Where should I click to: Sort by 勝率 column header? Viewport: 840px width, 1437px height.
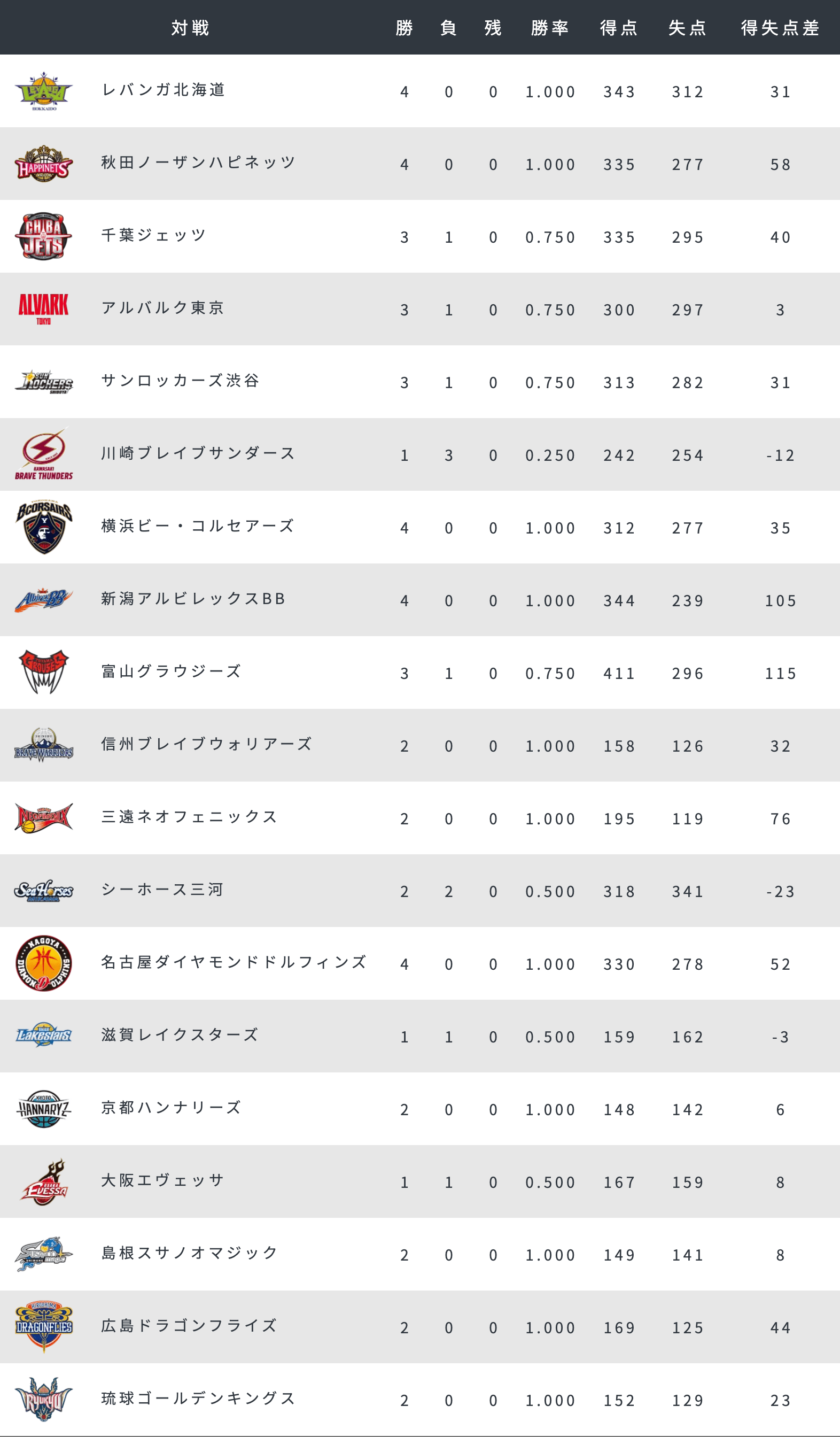tap(550, 27)
